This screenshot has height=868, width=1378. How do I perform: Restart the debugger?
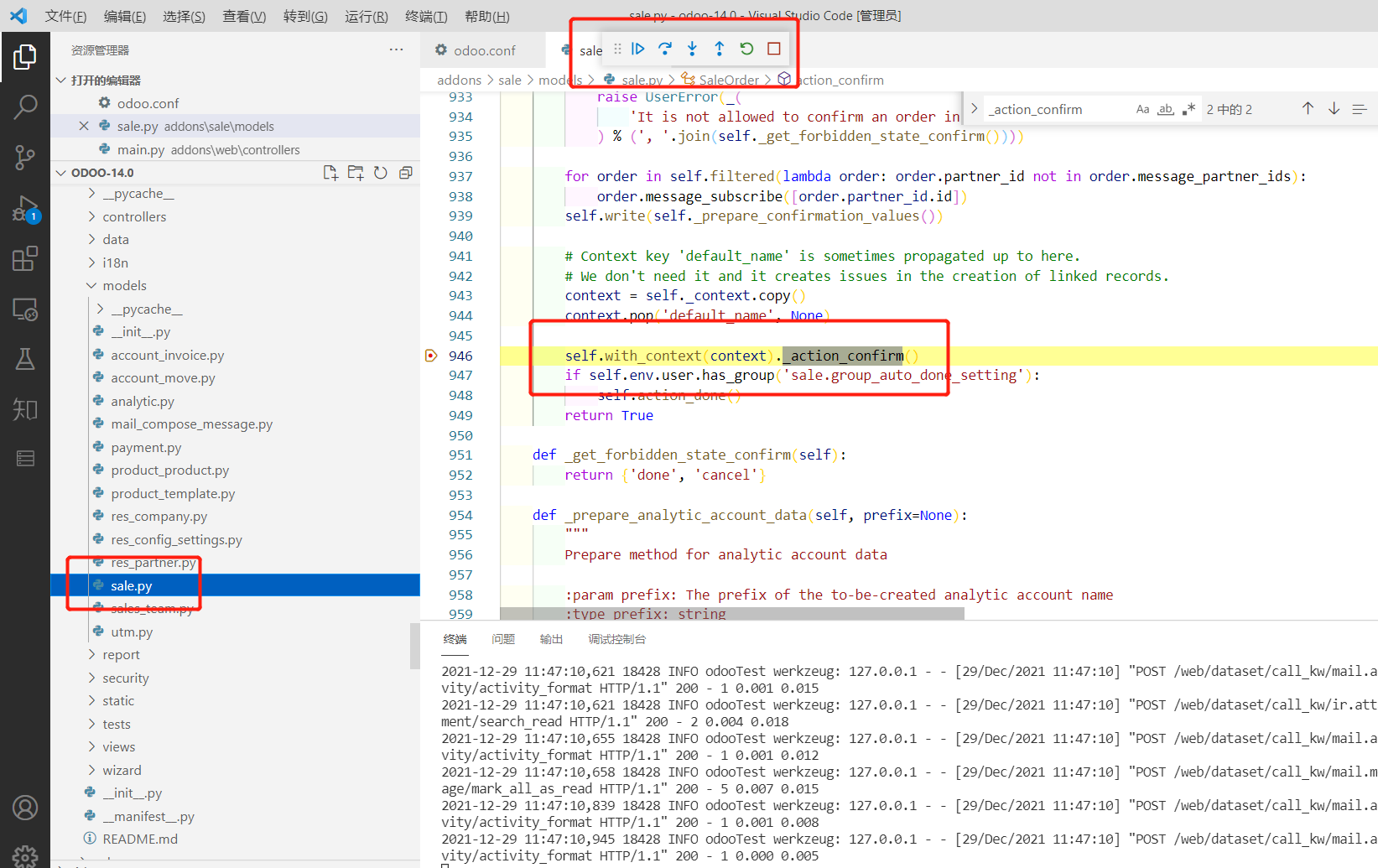coord(746,49)
